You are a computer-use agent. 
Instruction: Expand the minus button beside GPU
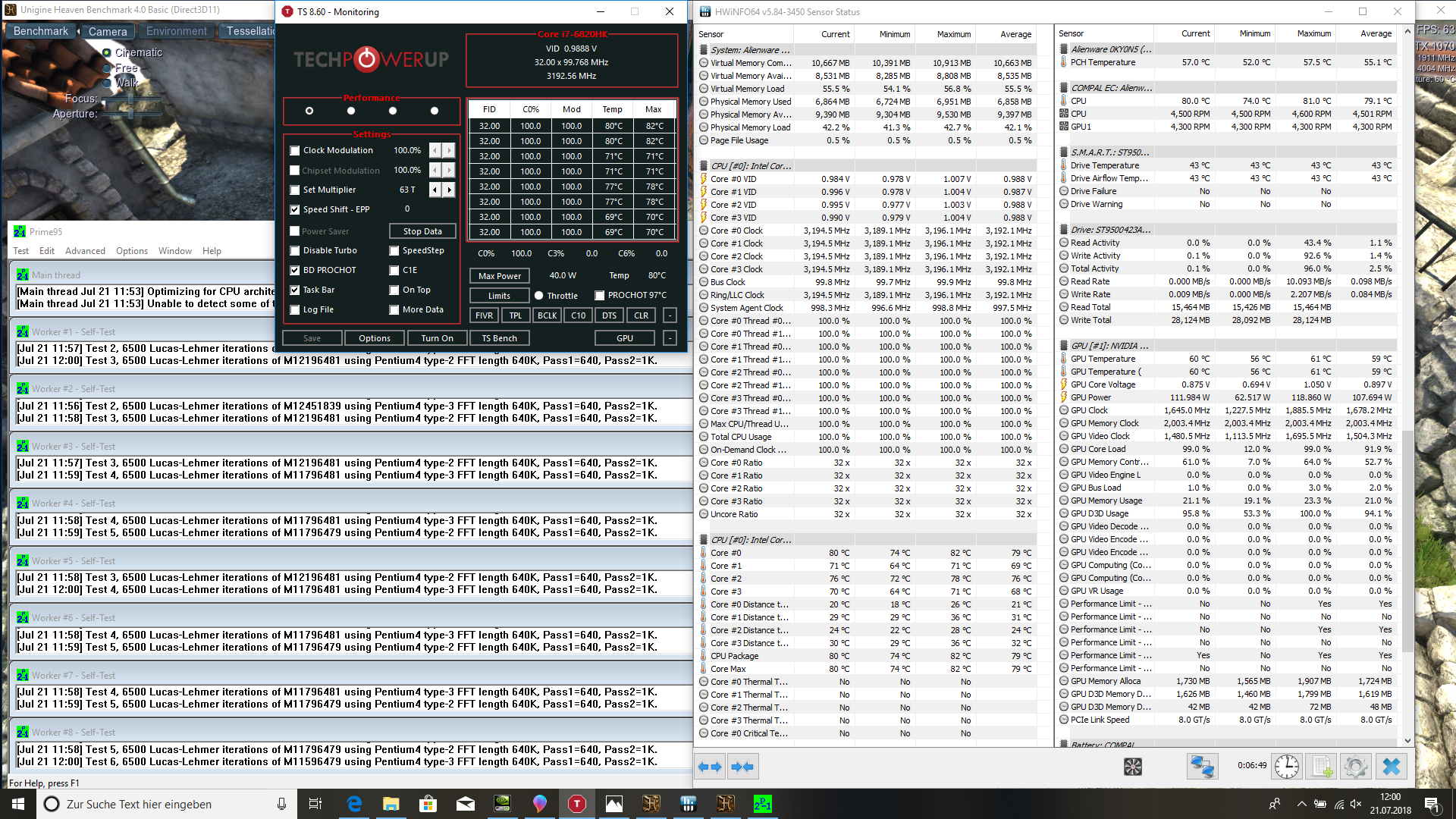(670, 338)
